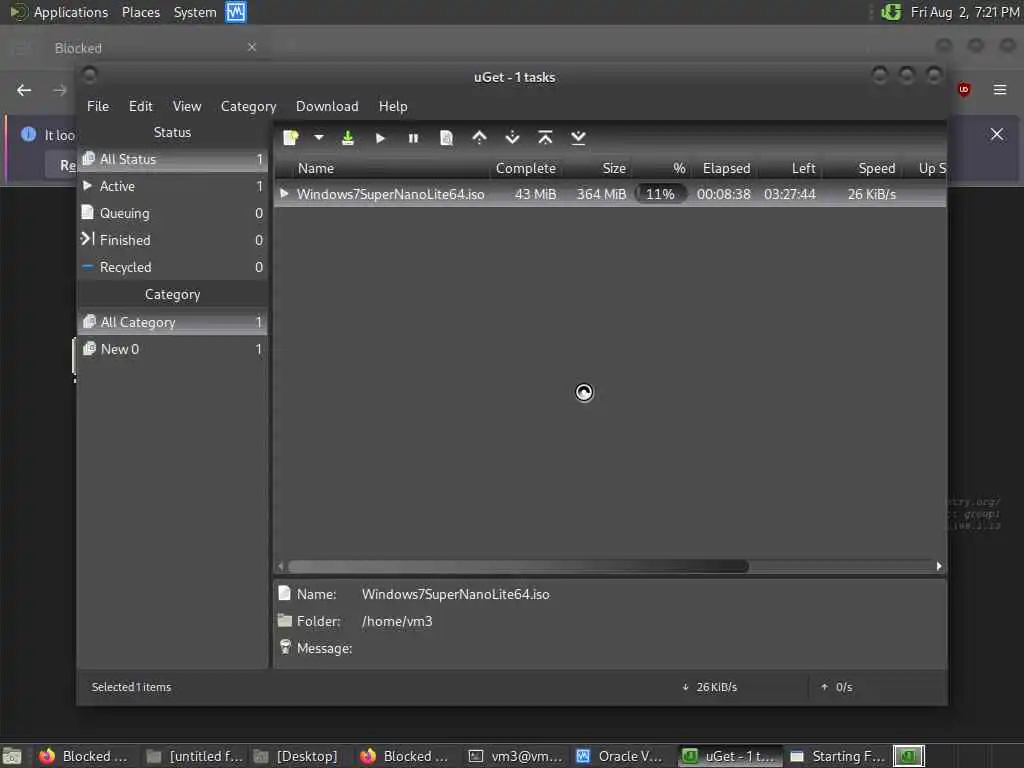Filter by Recycled downloads

(x=172, y=267)
